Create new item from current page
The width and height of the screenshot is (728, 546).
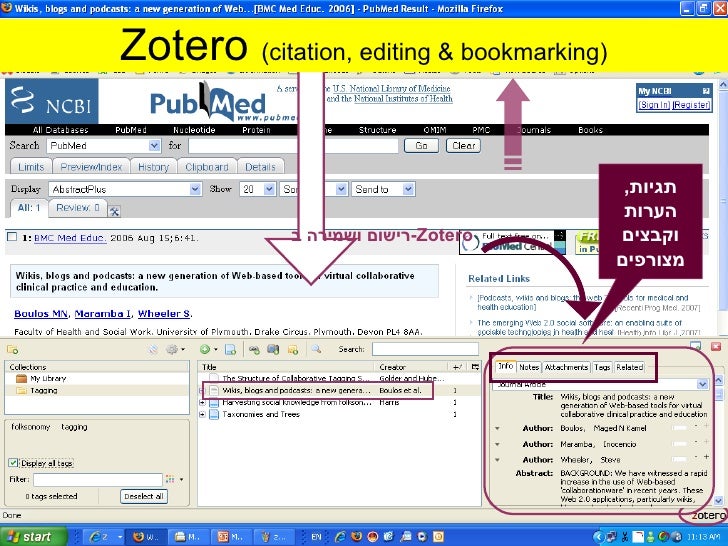[x=230, y=350]
